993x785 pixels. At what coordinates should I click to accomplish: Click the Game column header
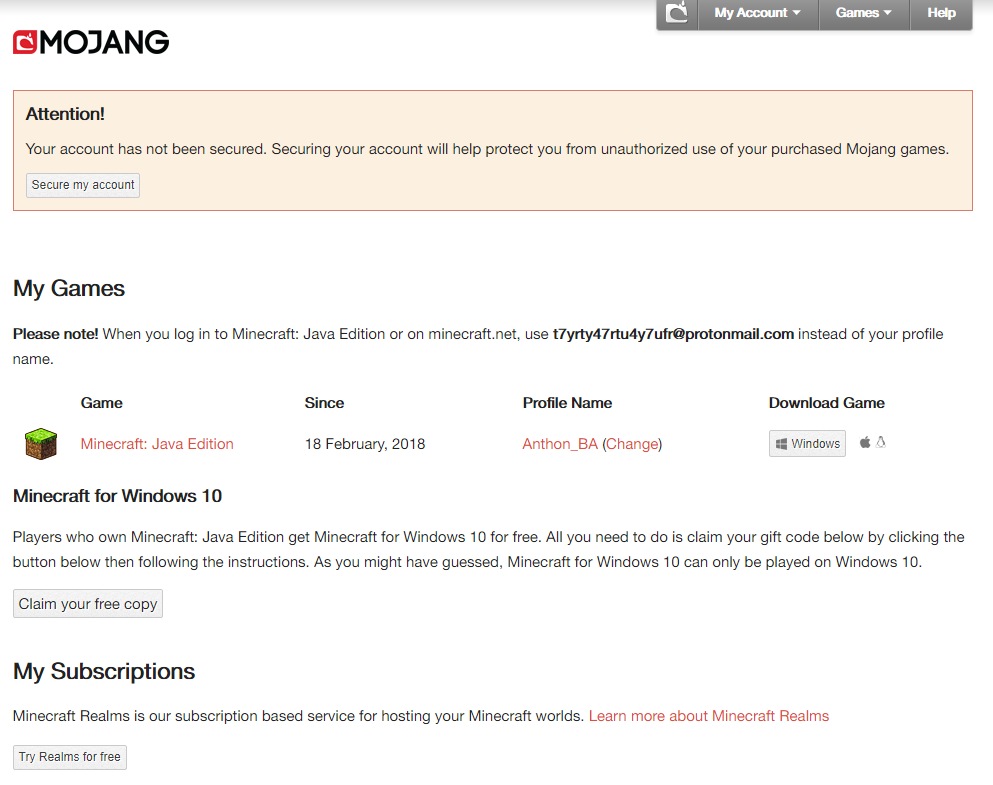(101, 403)
